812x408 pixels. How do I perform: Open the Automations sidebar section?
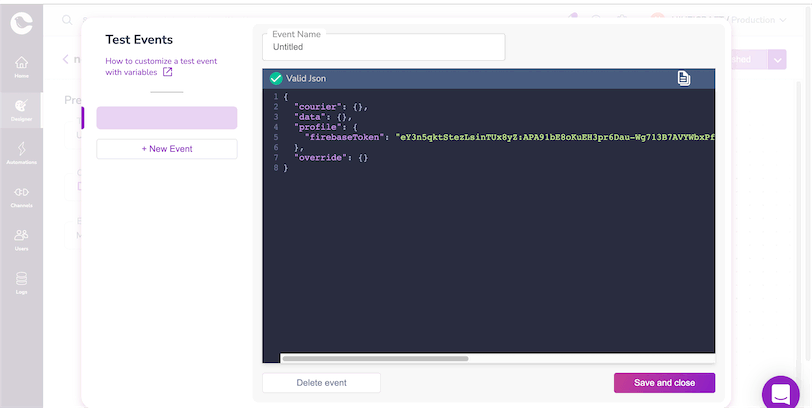pyautogui.click(x=21, y=153)
